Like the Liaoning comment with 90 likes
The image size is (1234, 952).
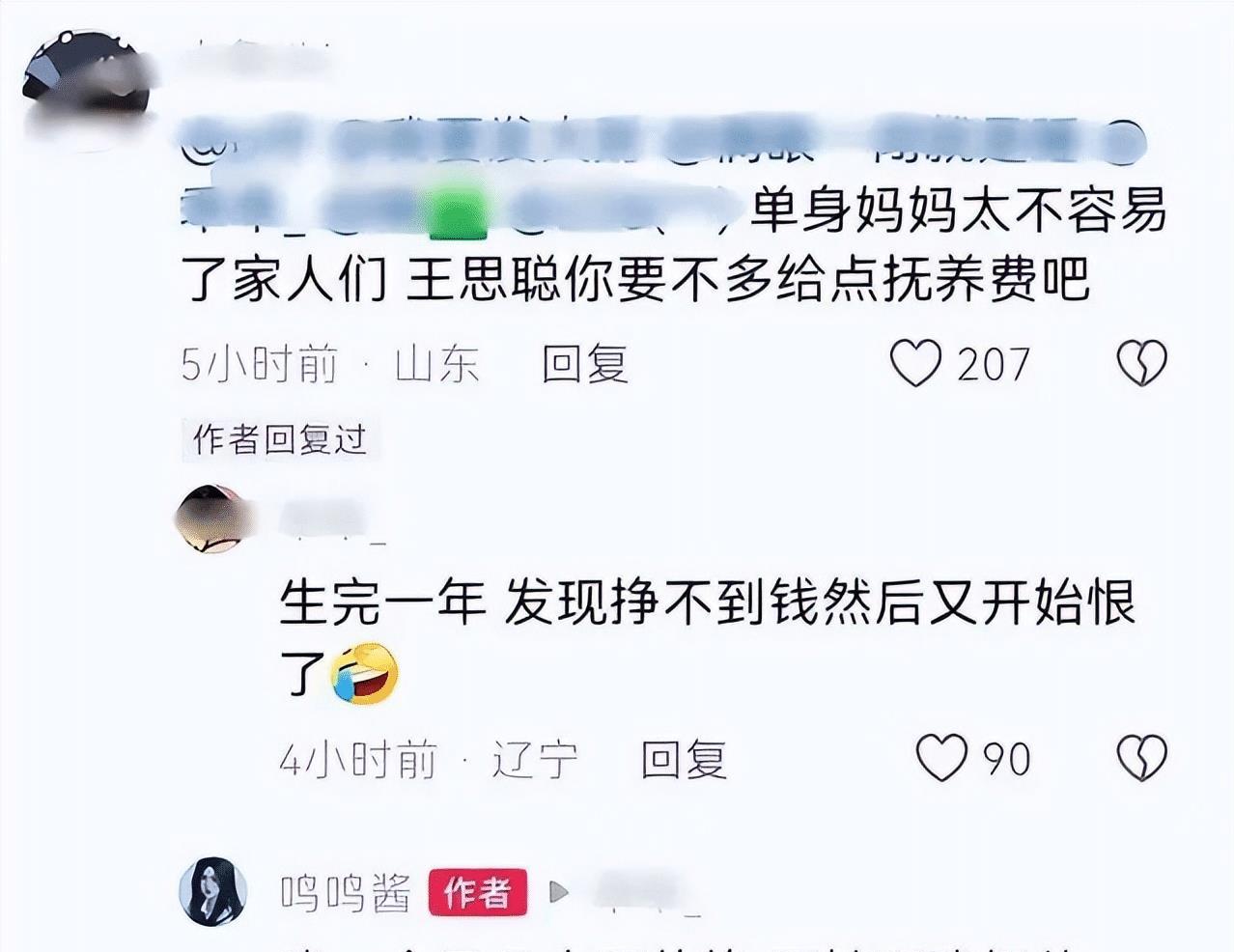click(x=940, y=758)
